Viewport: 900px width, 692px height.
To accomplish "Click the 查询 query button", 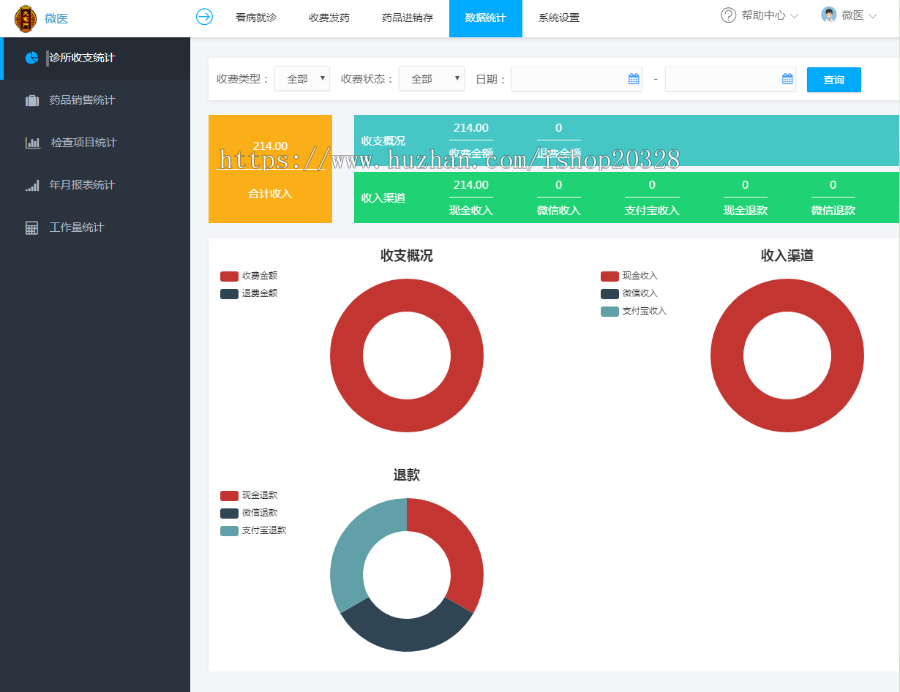I will pyautogui.click(x=833, y=78).
